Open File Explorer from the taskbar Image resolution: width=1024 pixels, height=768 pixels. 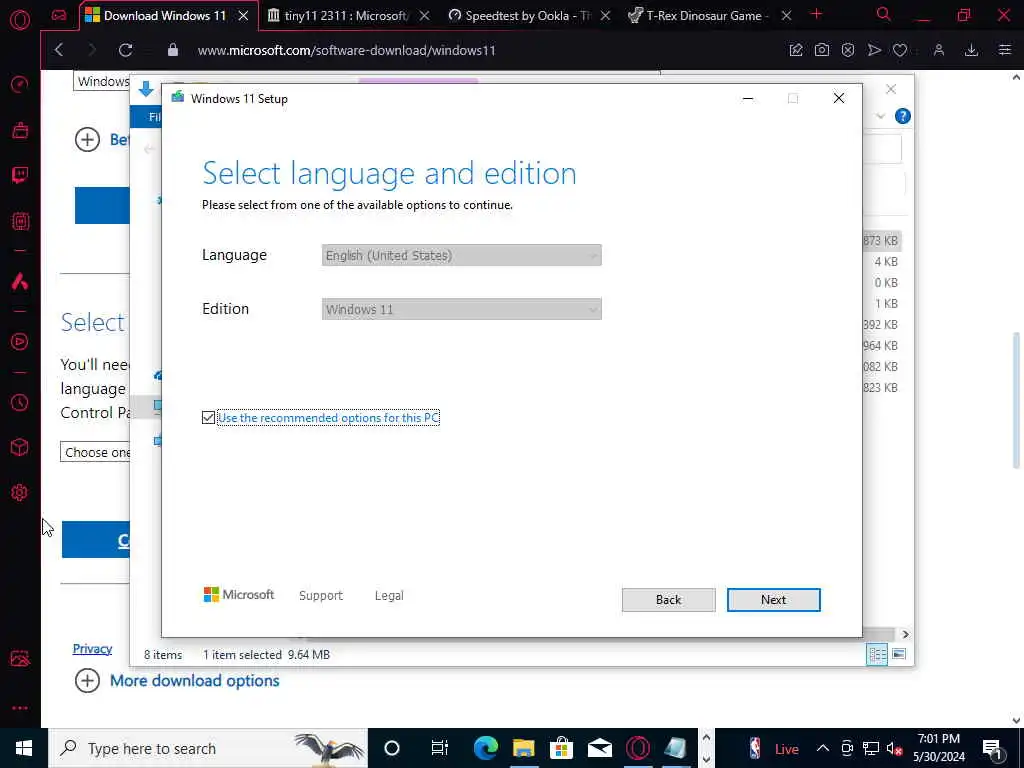point(523,748)
